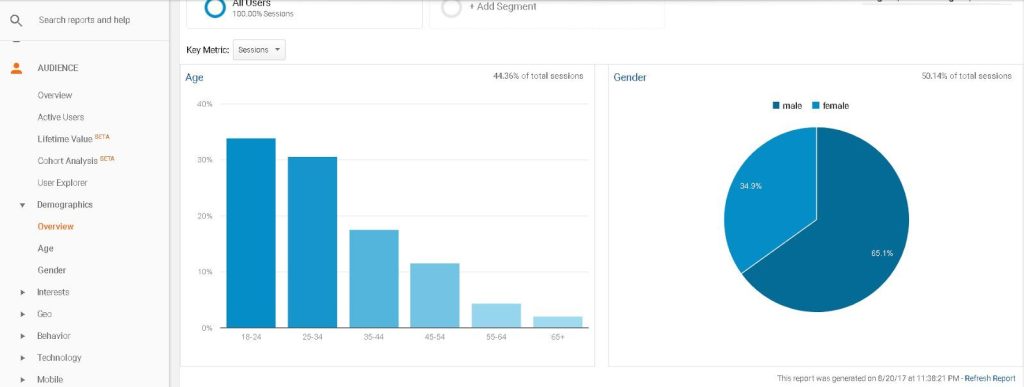Click the Add Segment circle icon
The image size is (1024, 387).
(451, 7)
